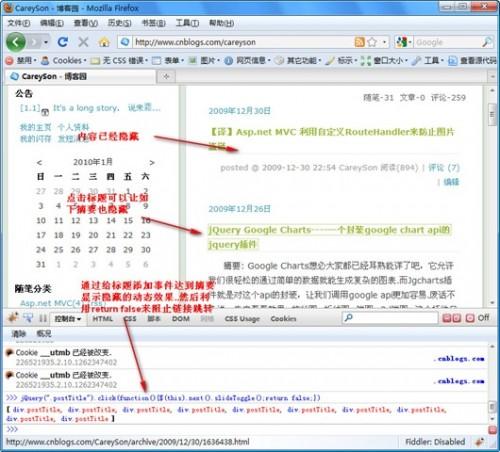
Task: Click the forward navigation arrow
Action: click(34, 42)
